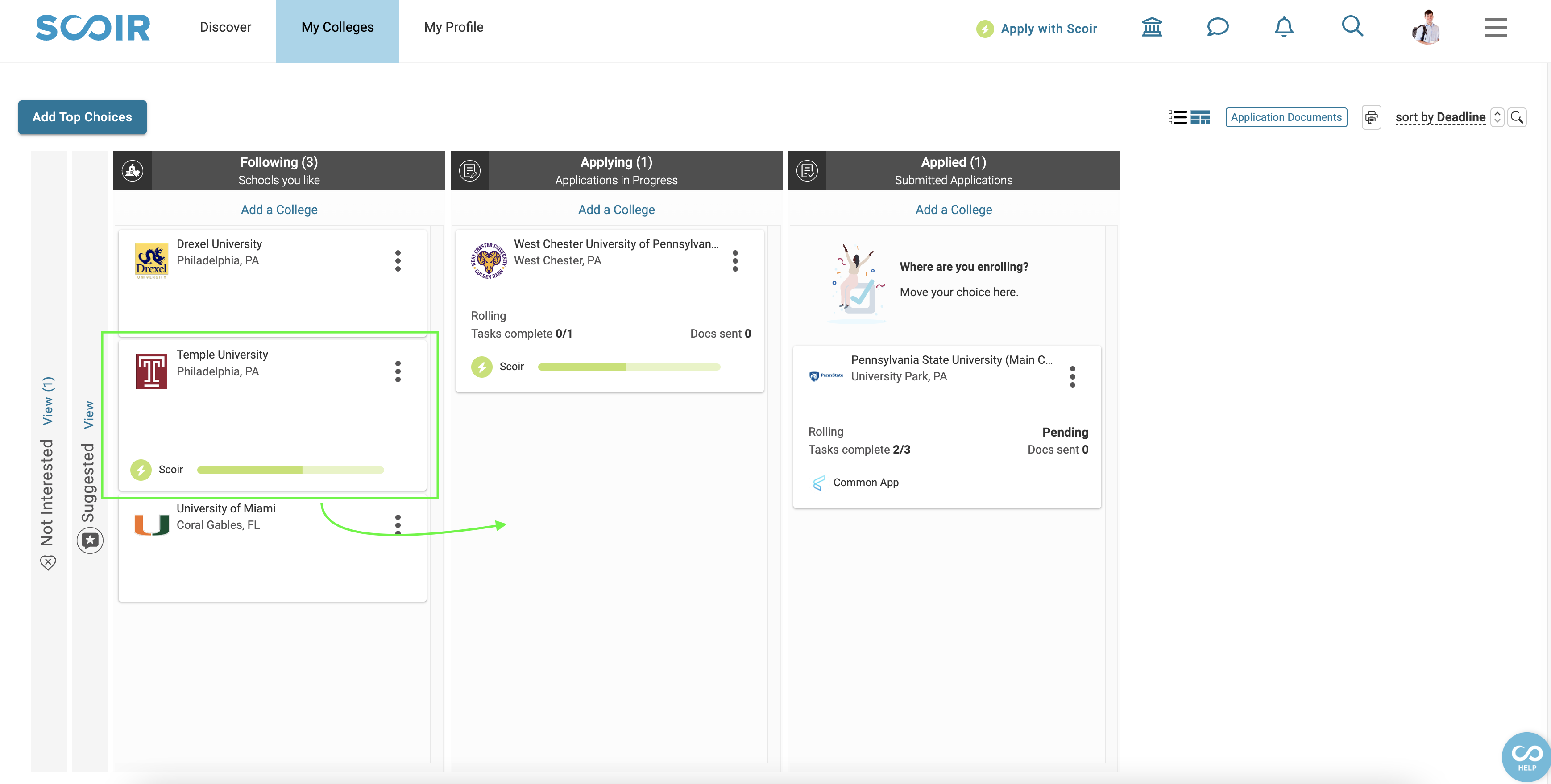This screenshot has height=784, width=1551.
Task: Click the sort order stepper arrows
Action: 1497,117
